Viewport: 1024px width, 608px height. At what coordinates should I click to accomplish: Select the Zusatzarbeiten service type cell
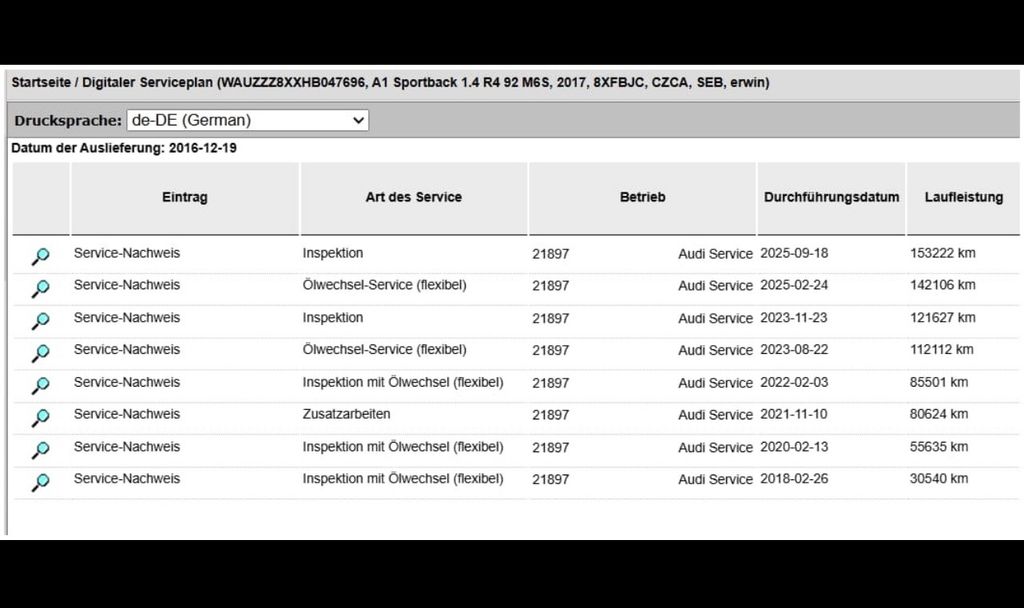tap(346, 414)
